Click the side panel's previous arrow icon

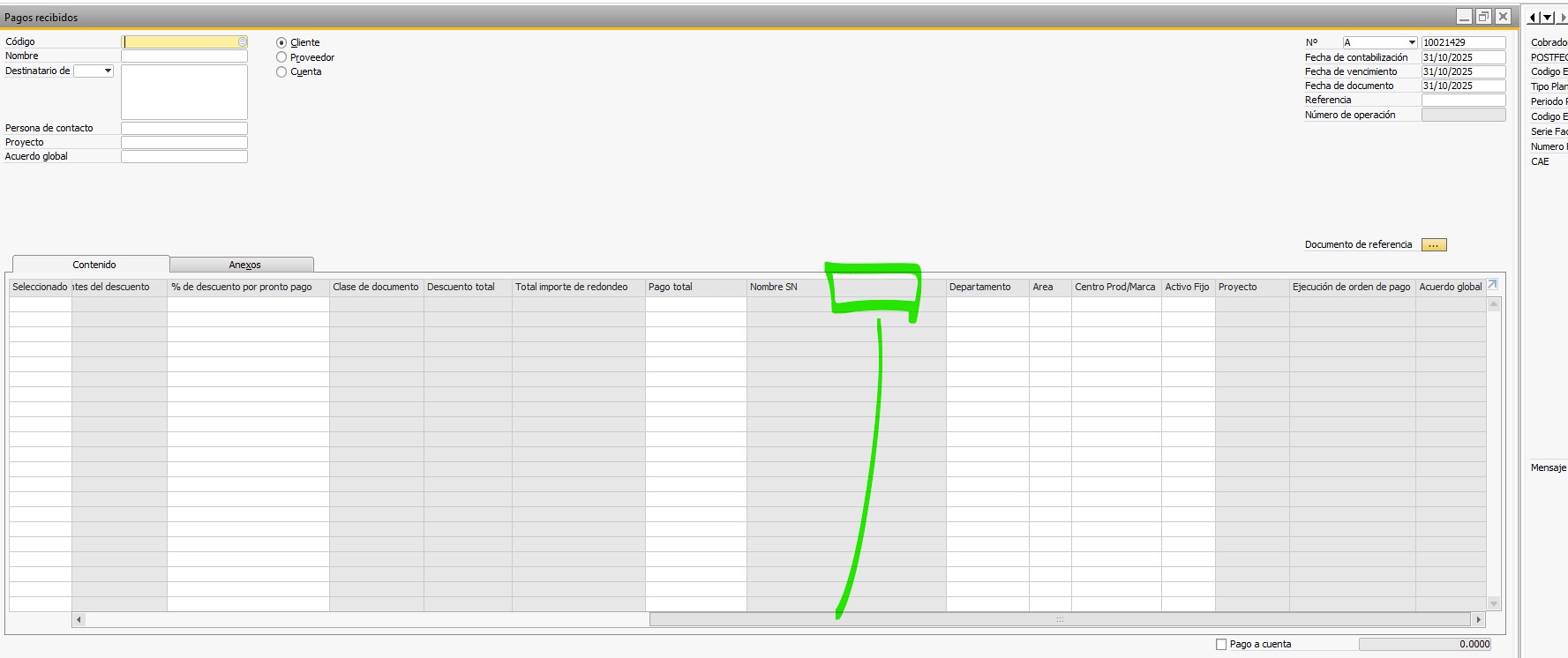click(x=1534, y=18)
